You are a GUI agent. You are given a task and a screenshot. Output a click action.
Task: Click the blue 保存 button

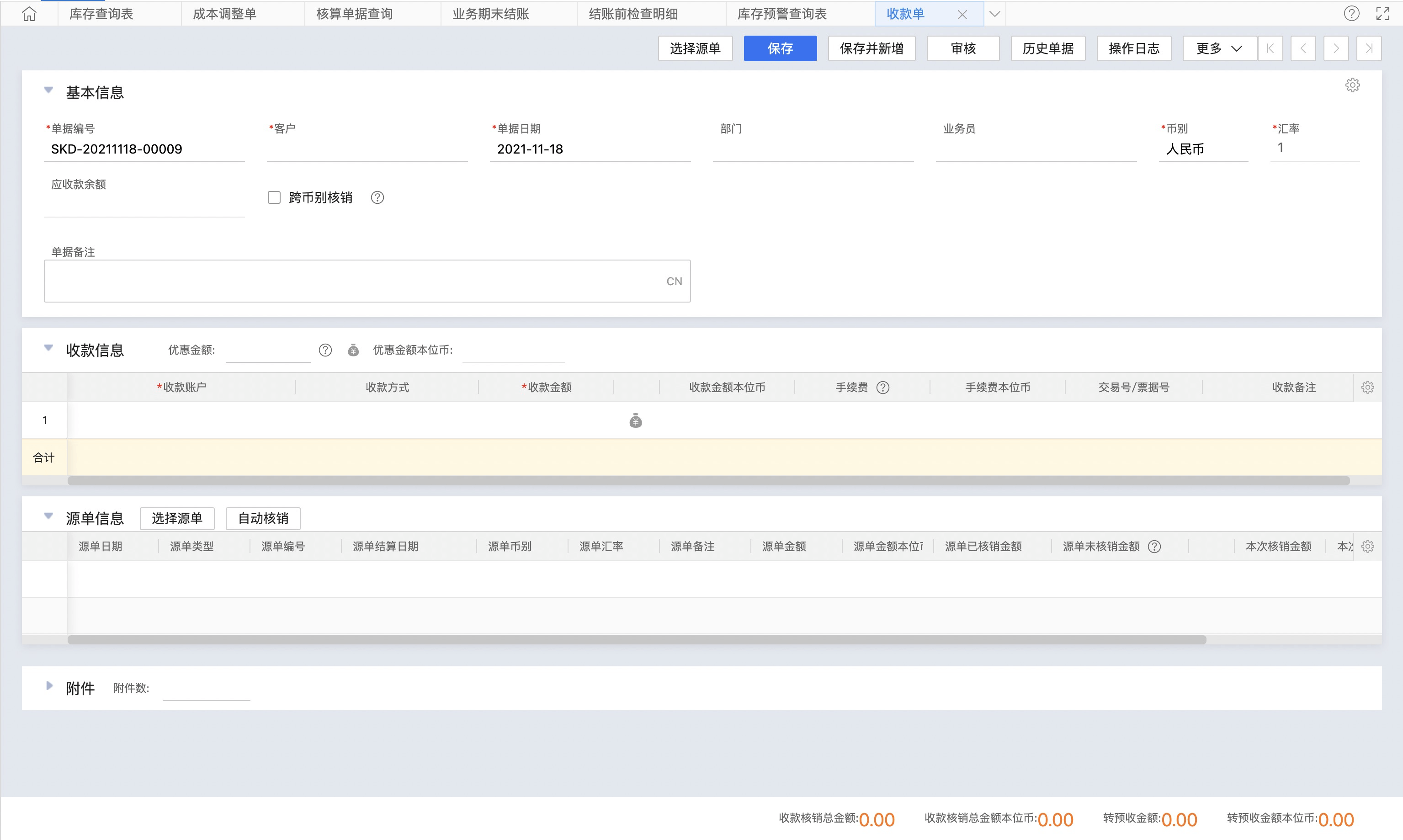779,49
